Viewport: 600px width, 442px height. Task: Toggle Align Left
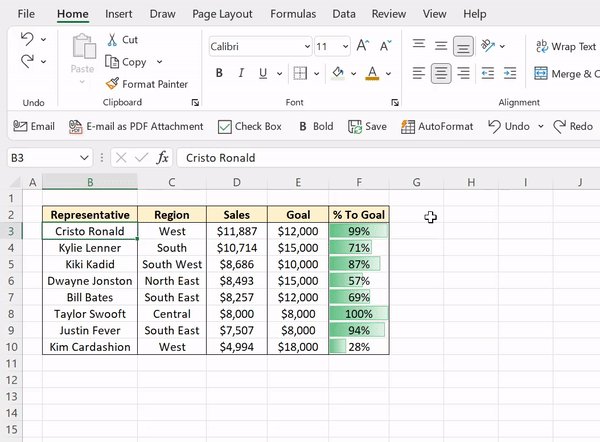[x=419, y=73]
